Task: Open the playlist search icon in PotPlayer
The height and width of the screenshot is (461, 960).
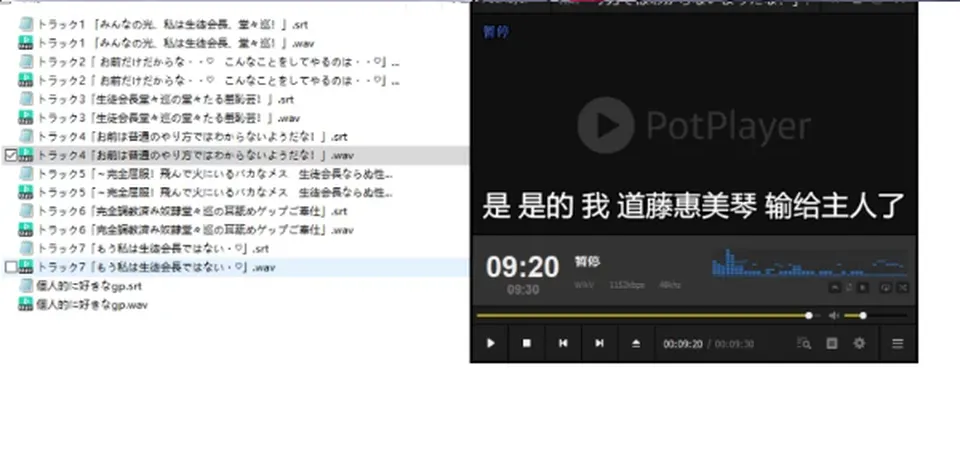Action: pos(804,343)
